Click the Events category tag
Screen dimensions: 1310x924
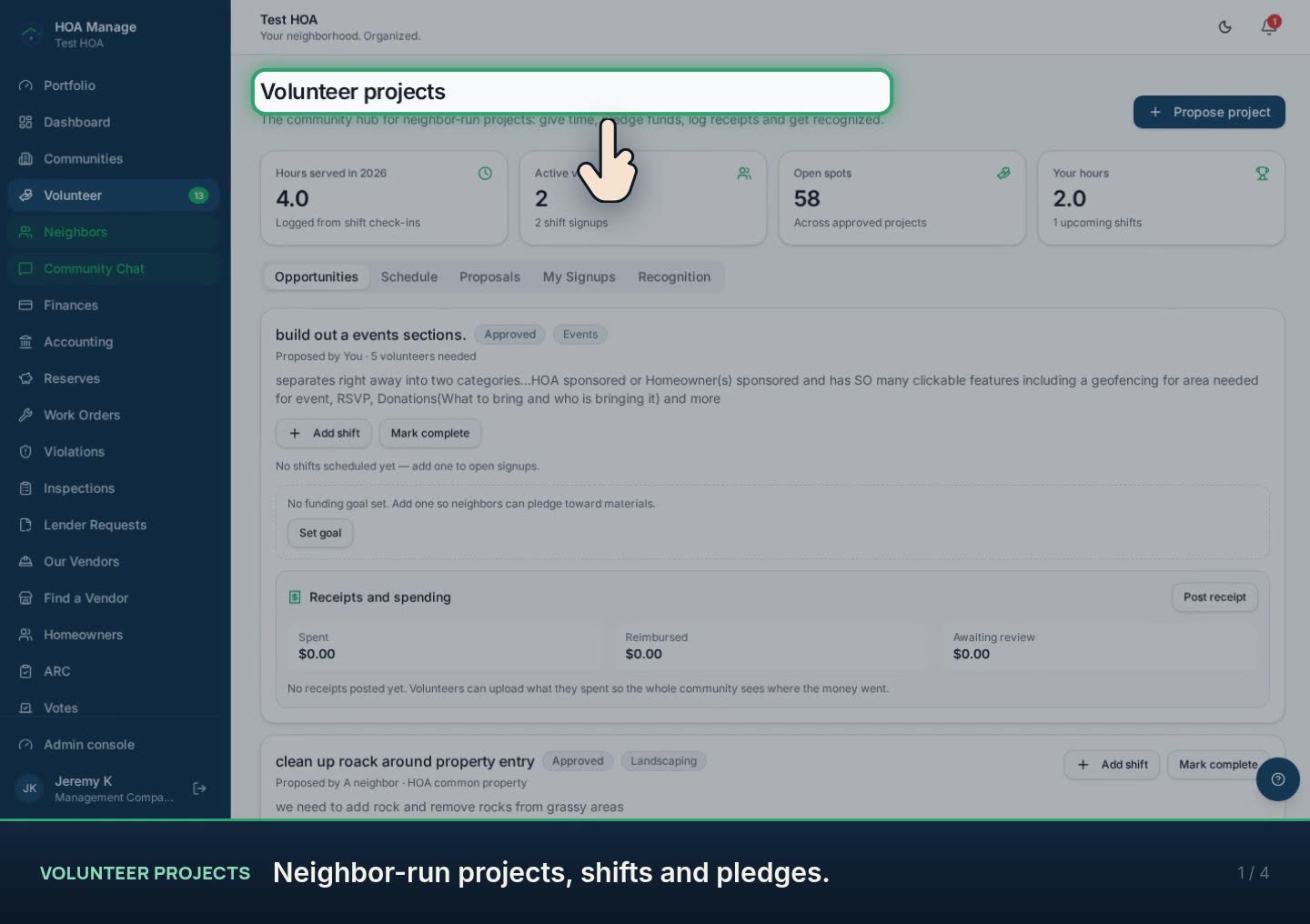pyautogui.click(x=580, y=335)
